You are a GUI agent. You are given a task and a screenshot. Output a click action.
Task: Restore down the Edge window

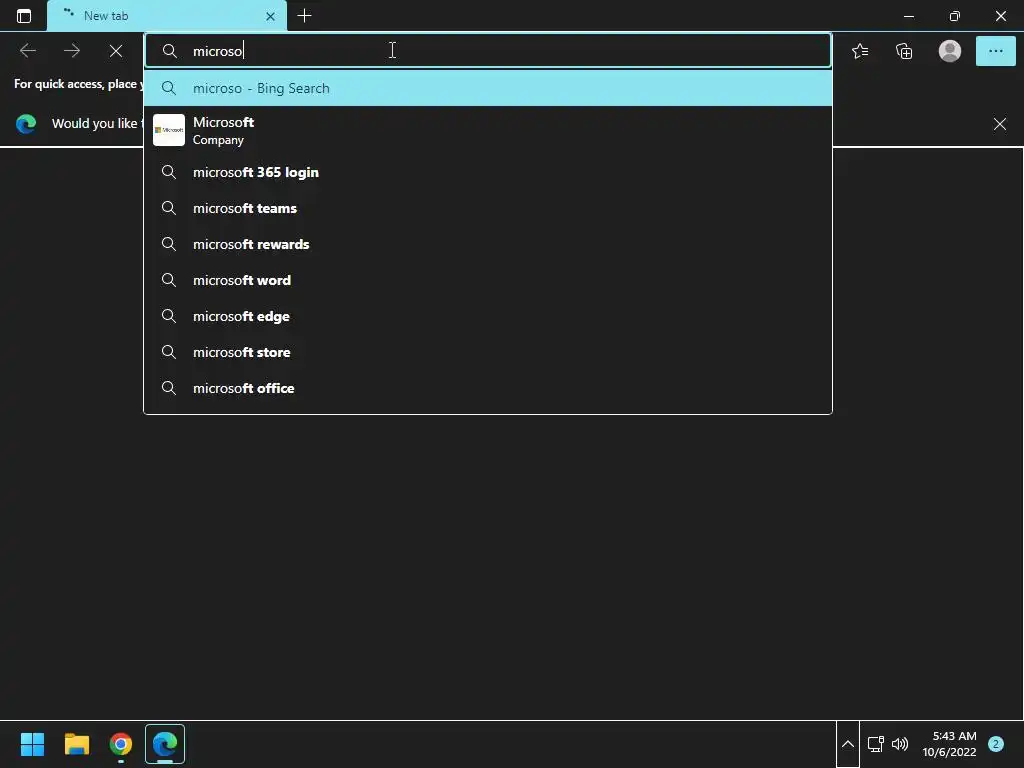coord(955,16)
